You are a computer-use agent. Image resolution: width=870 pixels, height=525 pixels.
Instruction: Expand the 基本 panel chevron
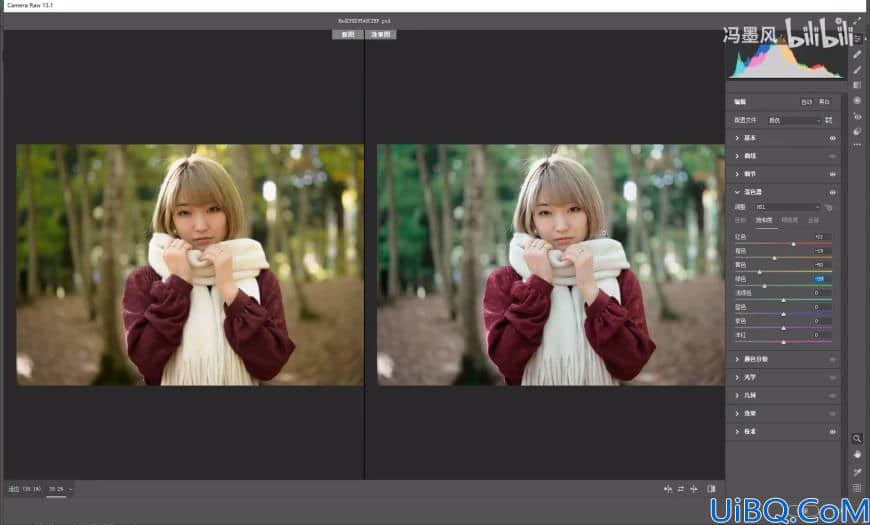point(737,138)
